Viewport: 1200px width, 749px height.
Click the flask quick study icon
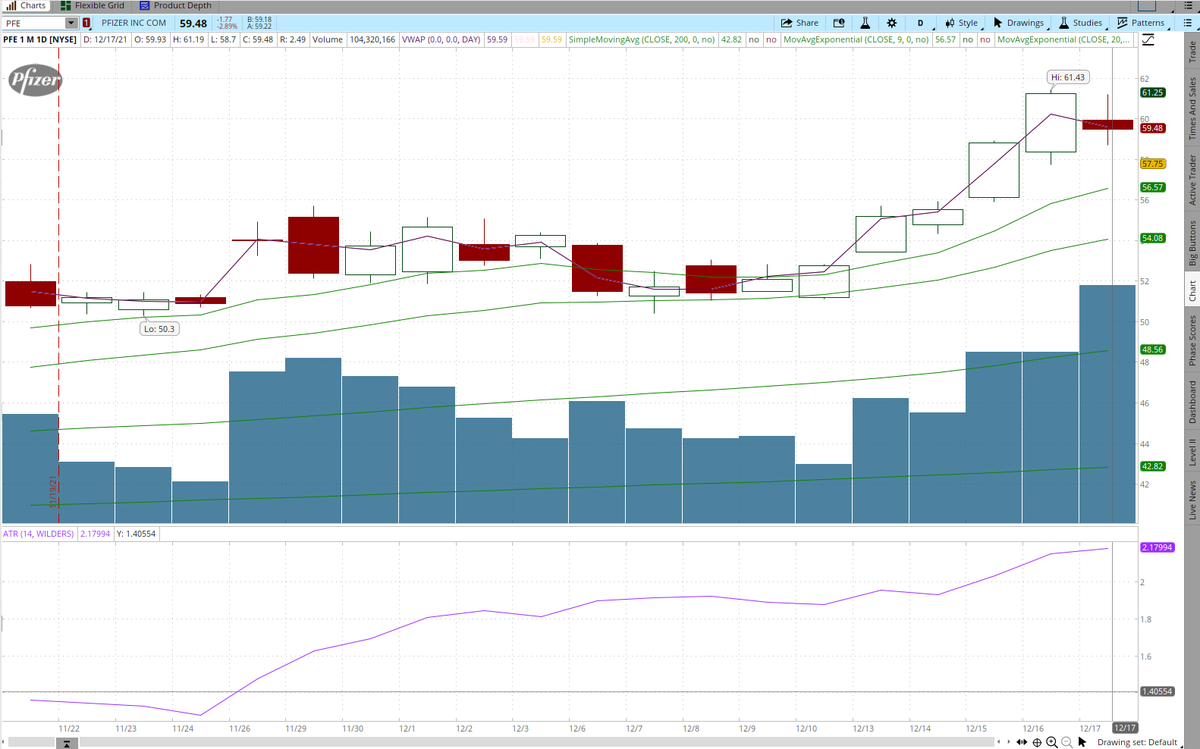pos(865,23)
